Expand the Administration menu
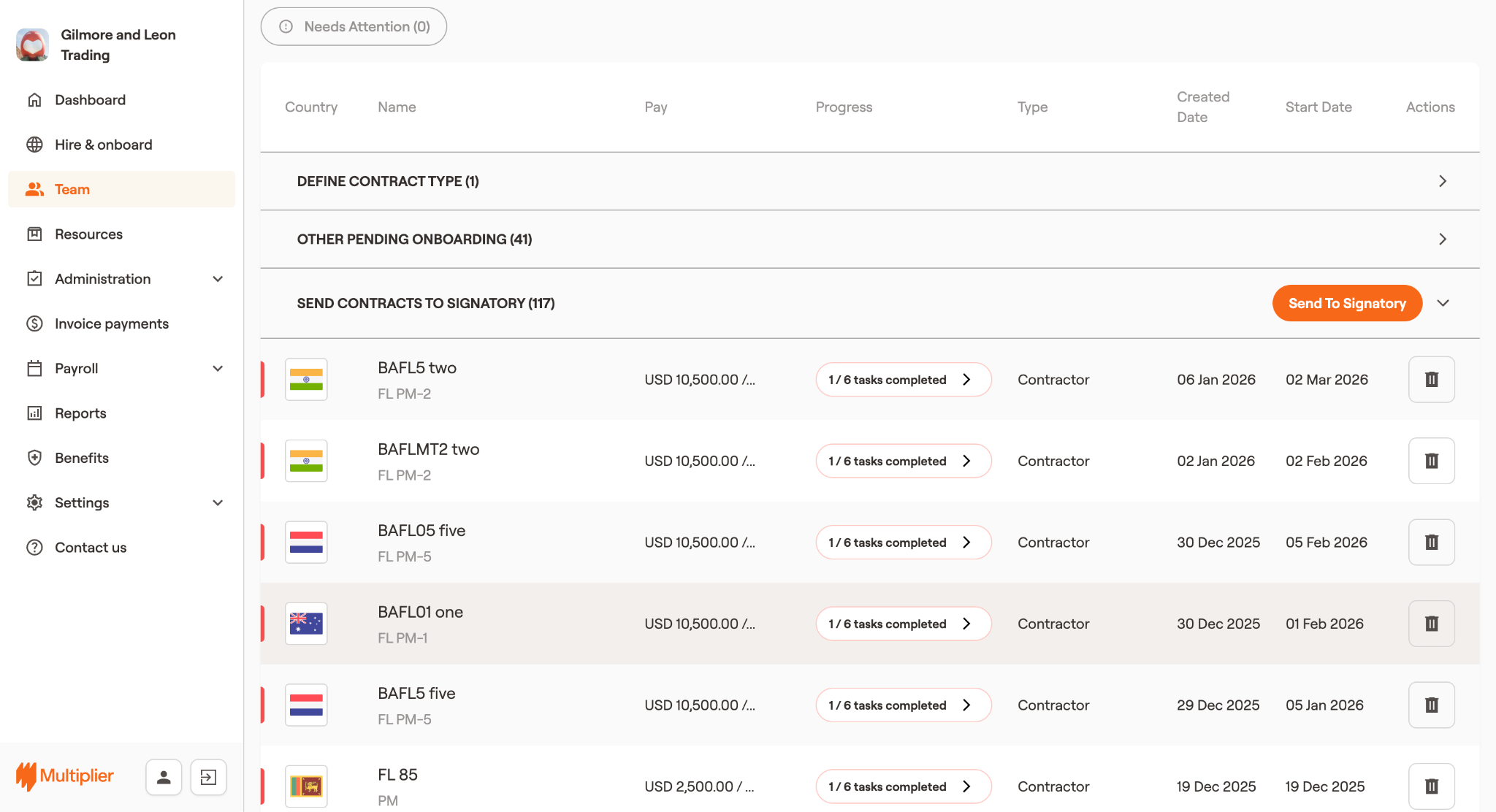Screen dimensions: 1496x812 pos(217,279)
